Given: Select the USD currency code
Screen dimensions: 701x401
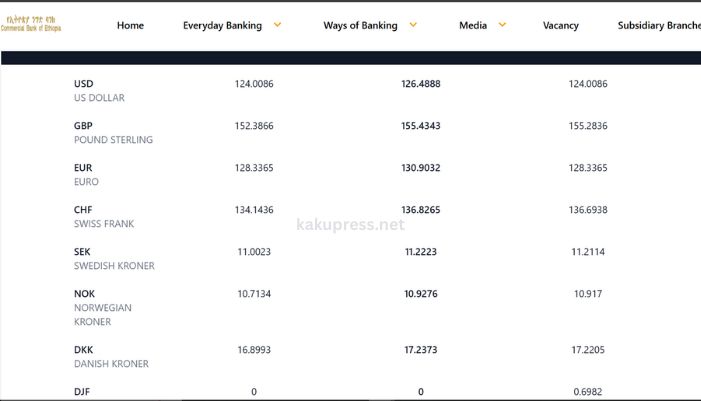Looking at the screenshot, I should click(84, 84).
